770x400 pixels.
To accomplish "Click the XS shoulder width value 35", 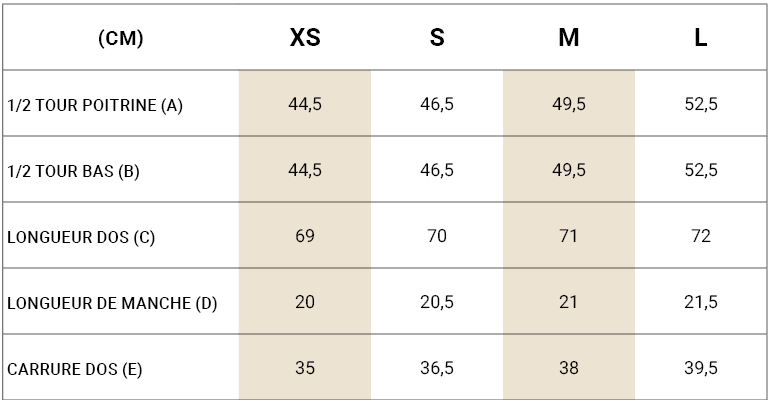I will click(305, 368).
